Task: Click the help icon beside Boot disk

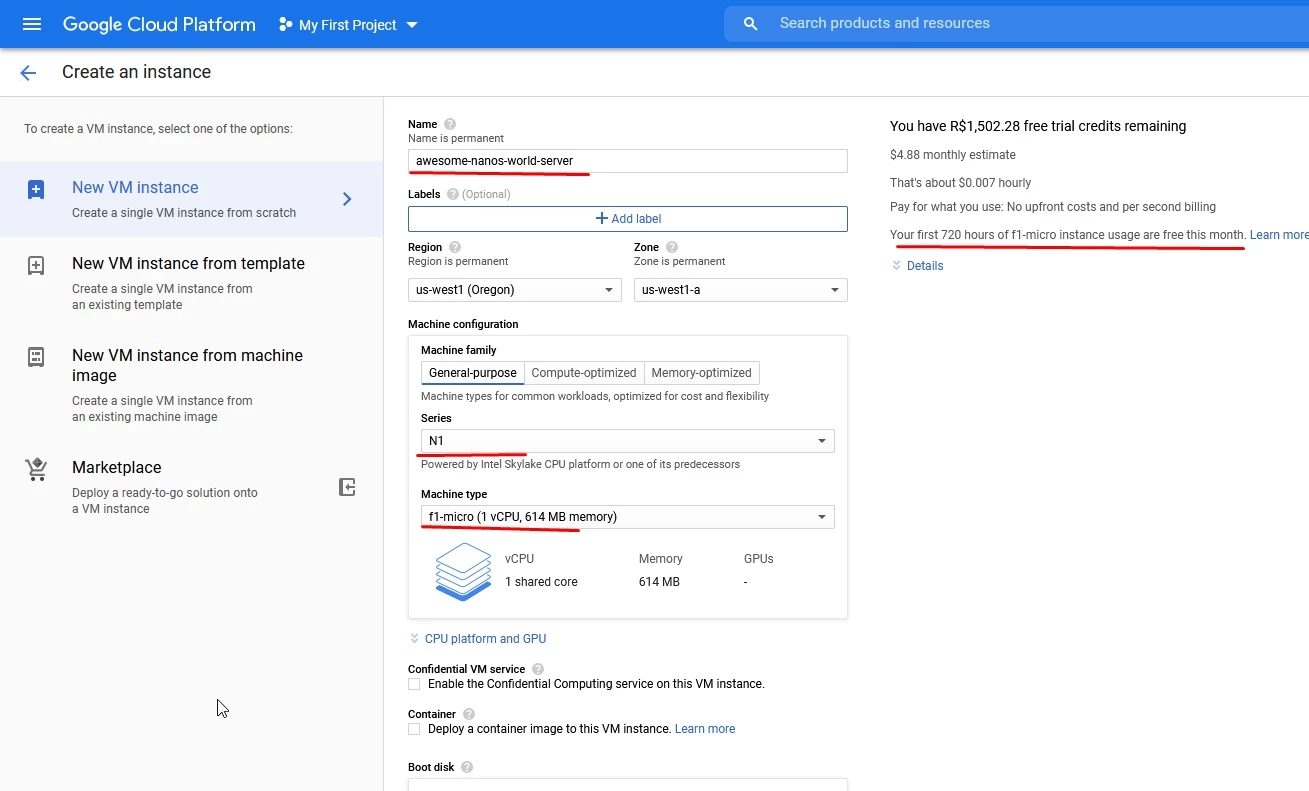Action: tap(467, 767)
